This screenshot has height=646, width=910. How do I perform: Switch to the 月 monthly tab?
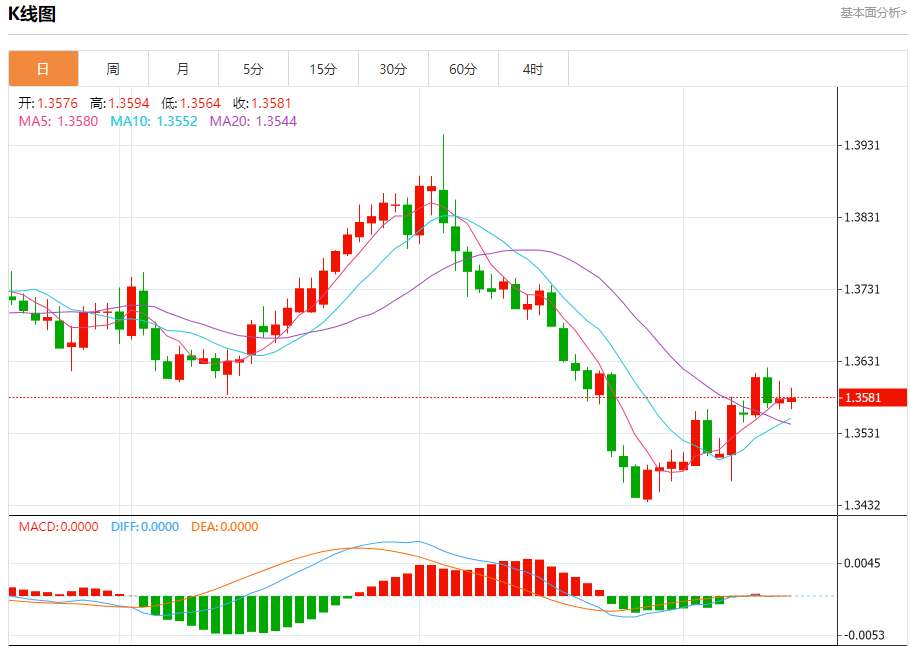[x=183, y=69]
